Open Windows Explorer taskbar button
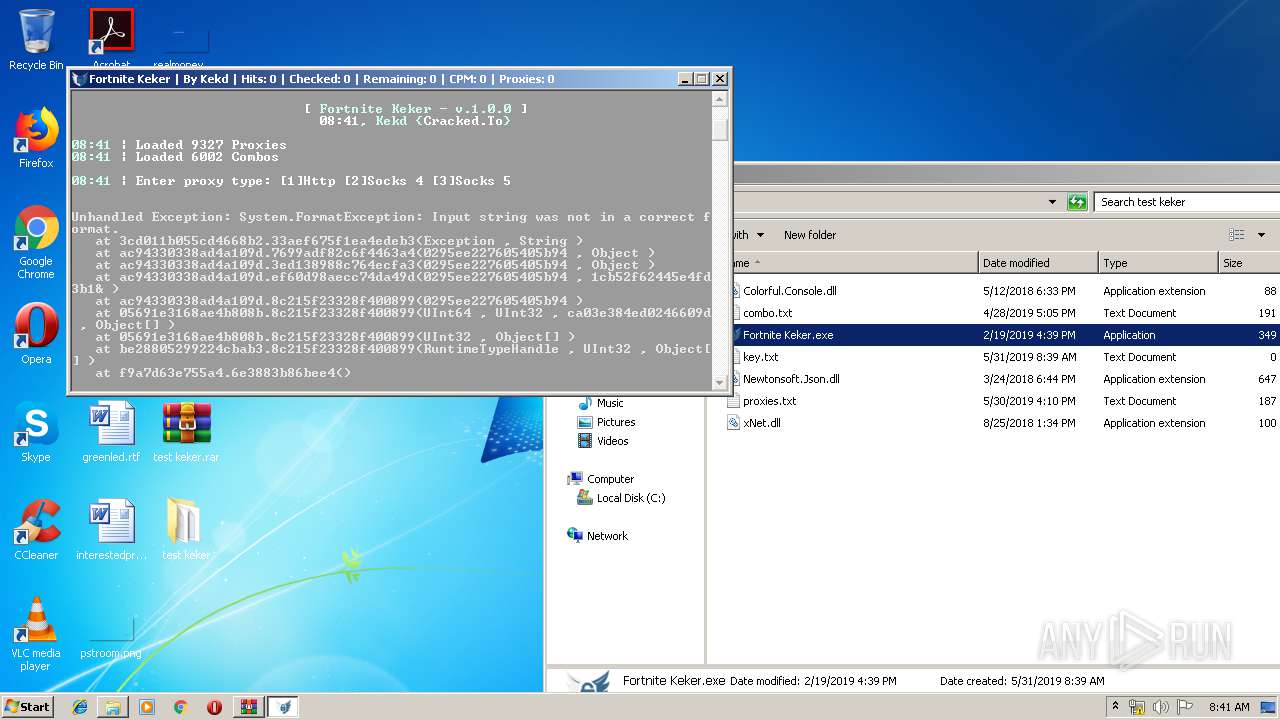Viewport: 1280px width, 720px height. pos(113,707)
